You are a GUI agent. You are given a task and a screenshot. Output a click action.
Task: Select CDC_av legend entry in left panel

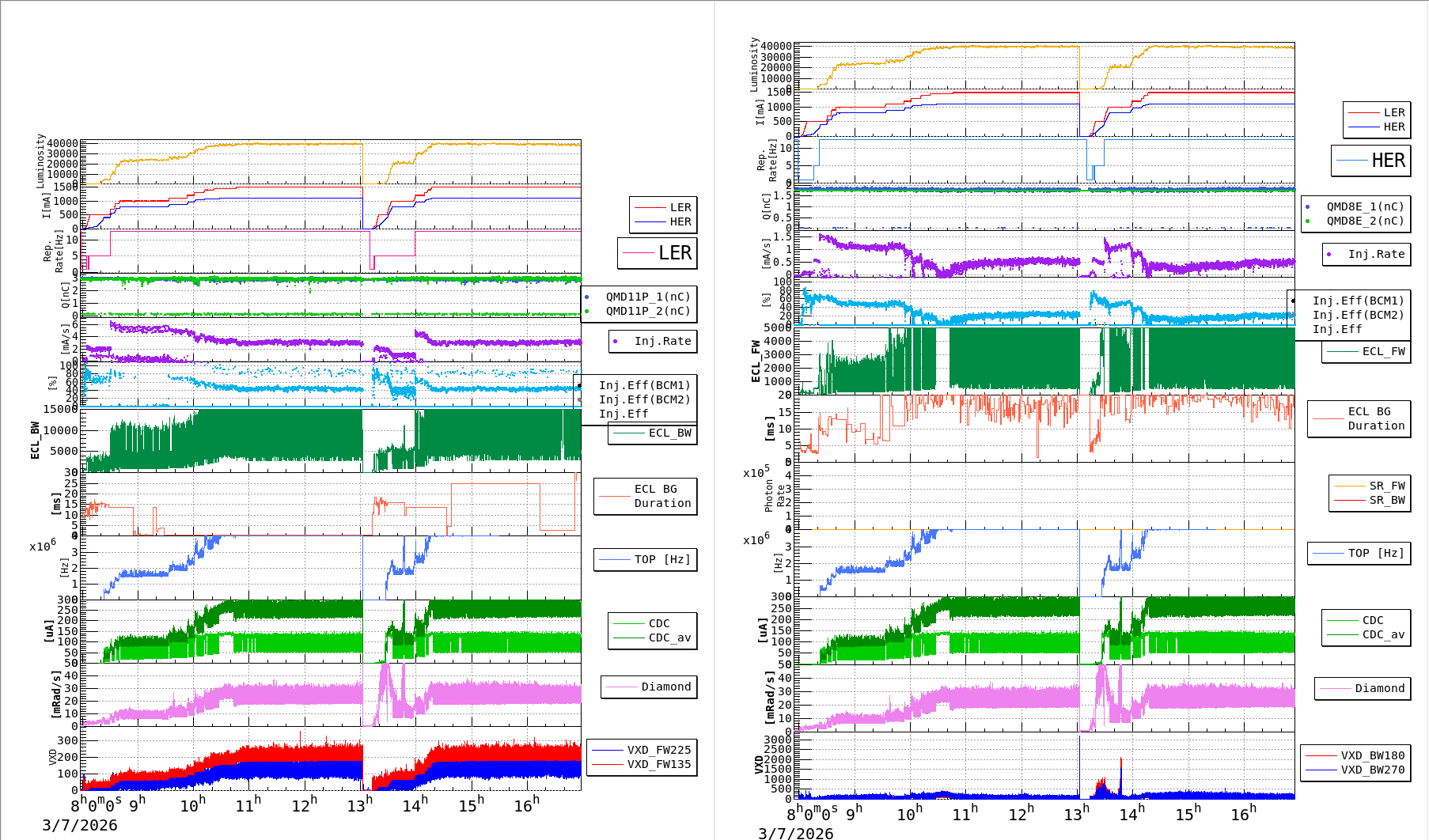point(669,638)
